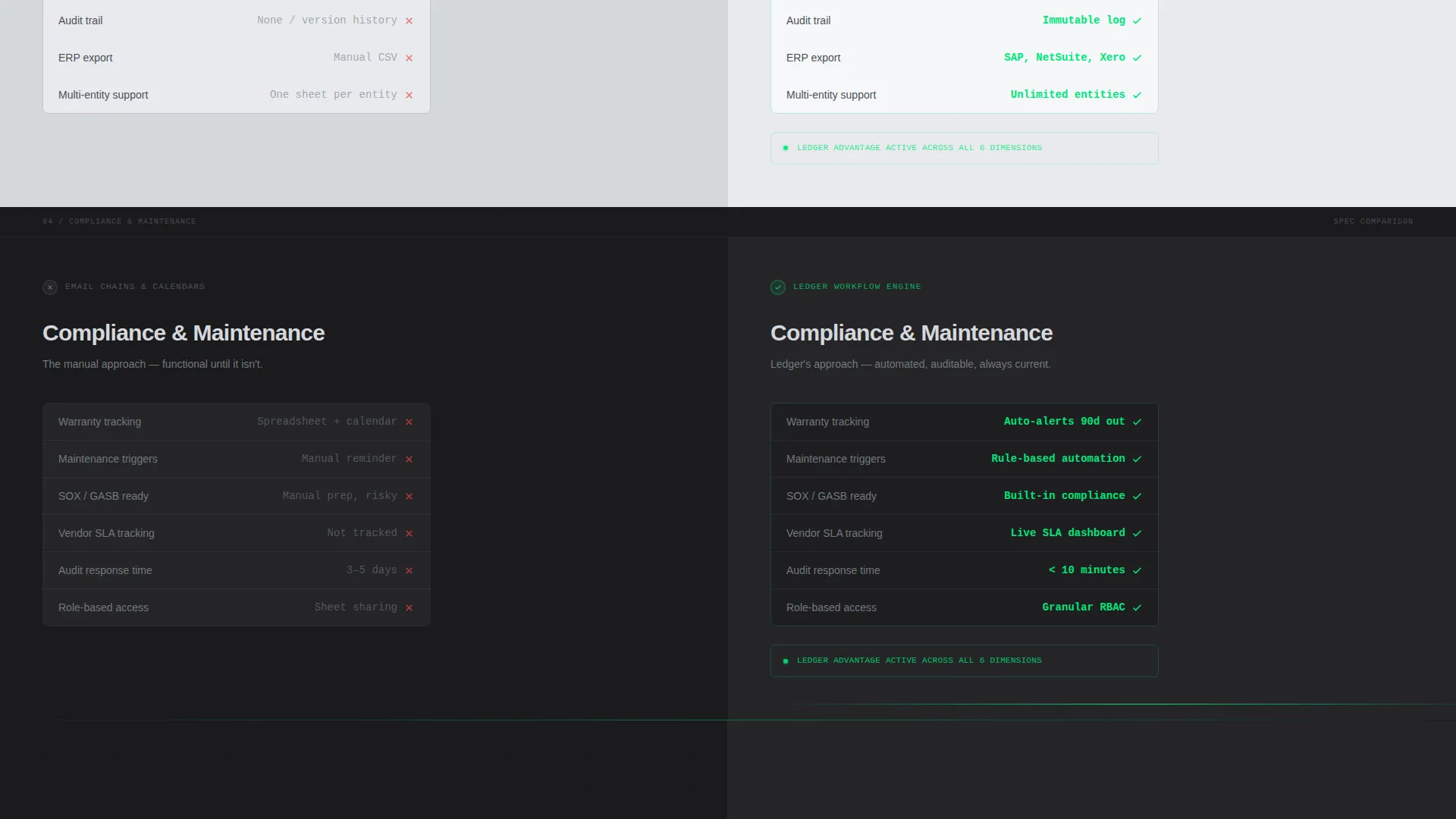The image size is (1456, 819).
Task: Click the green check beside 'Live SLA dashboard'
Action: [x=1137, y=534]
